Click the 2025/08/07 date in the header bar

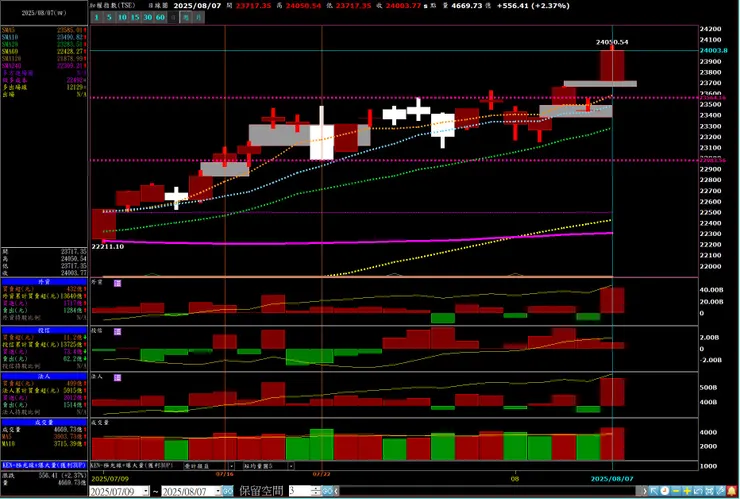[197, 6]
